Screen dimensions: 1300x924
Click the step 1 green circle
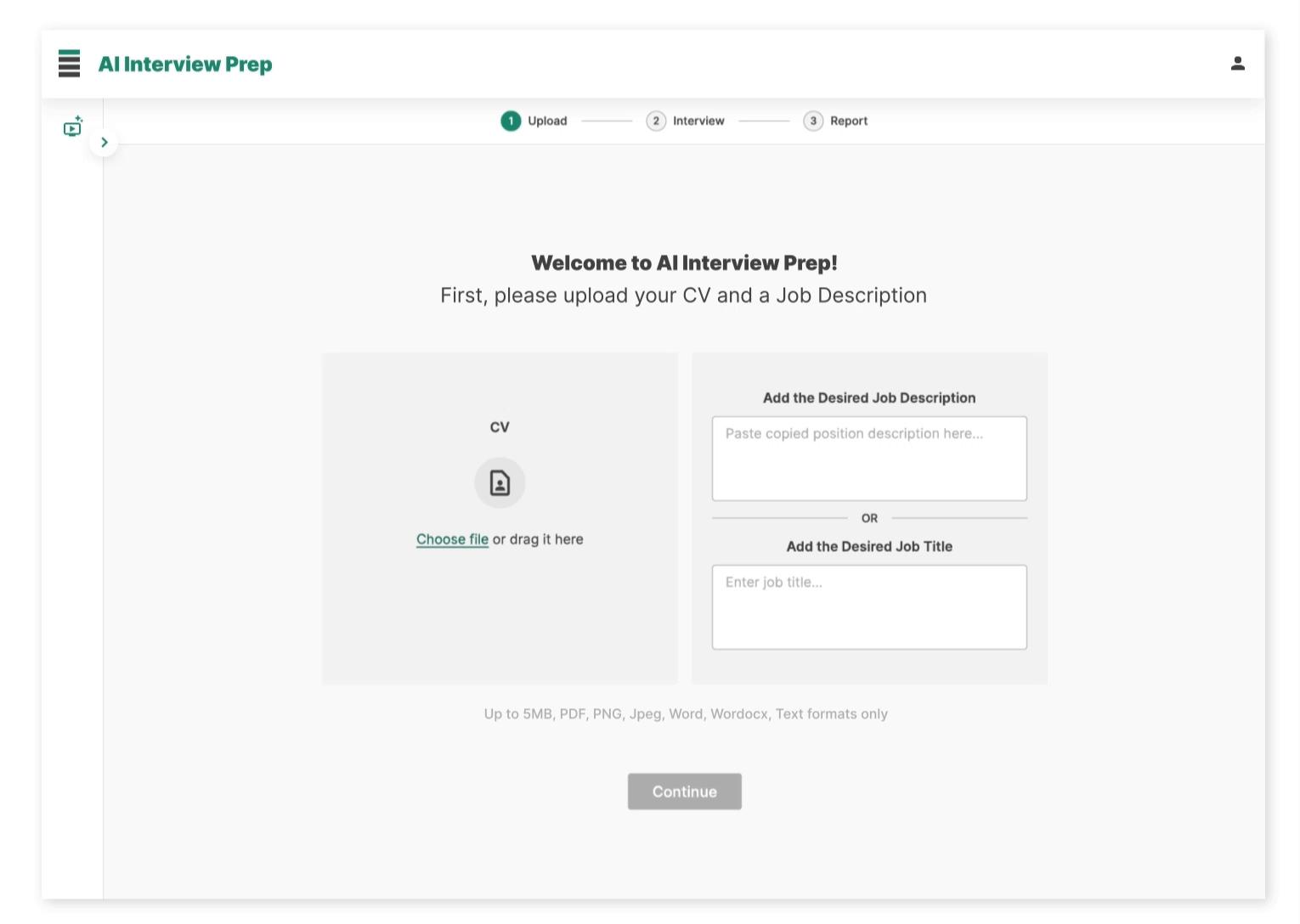(511, 121)
